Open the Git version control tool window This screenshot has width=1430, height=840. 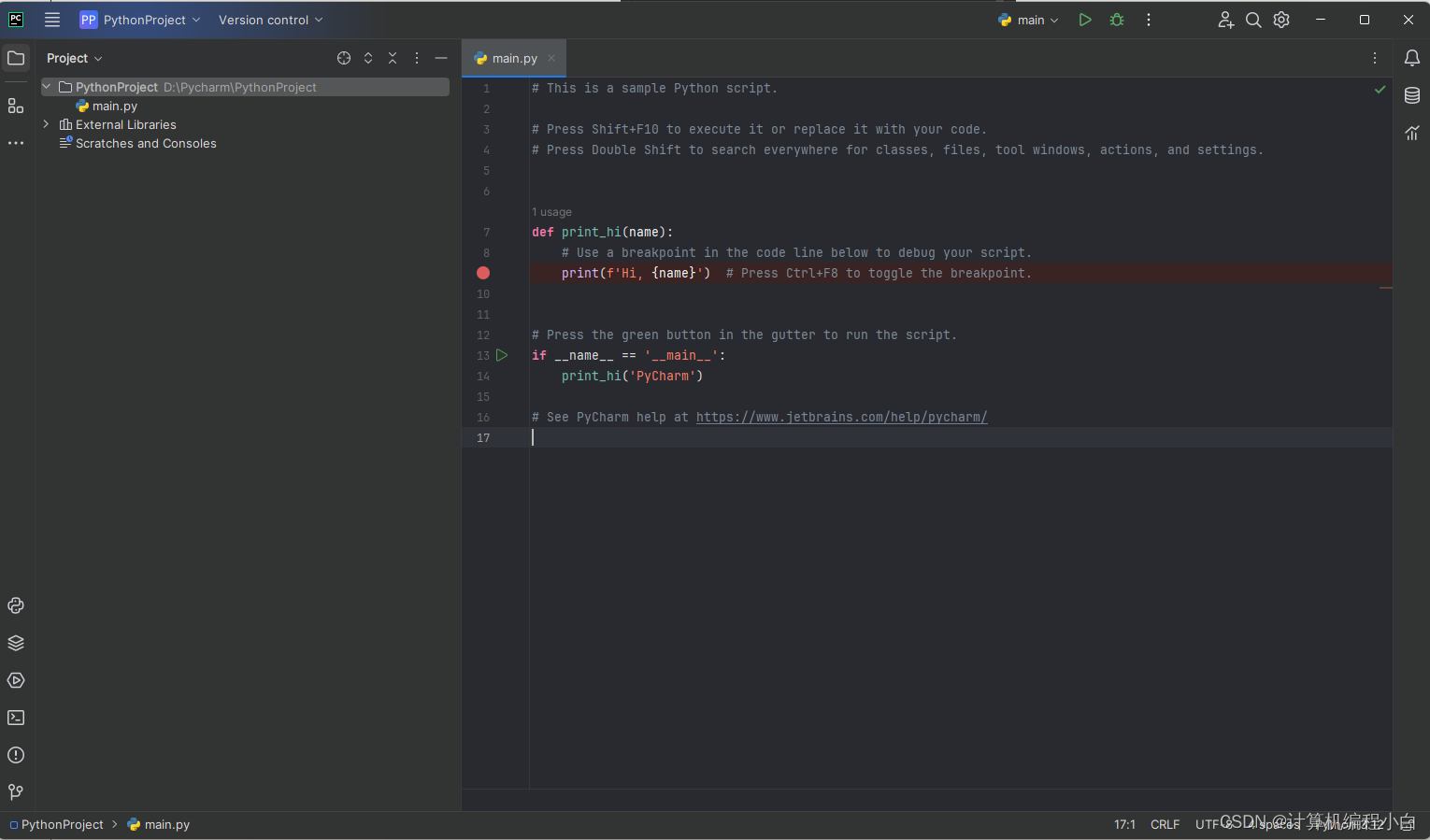pyautogui.click(x=16, y=792)
